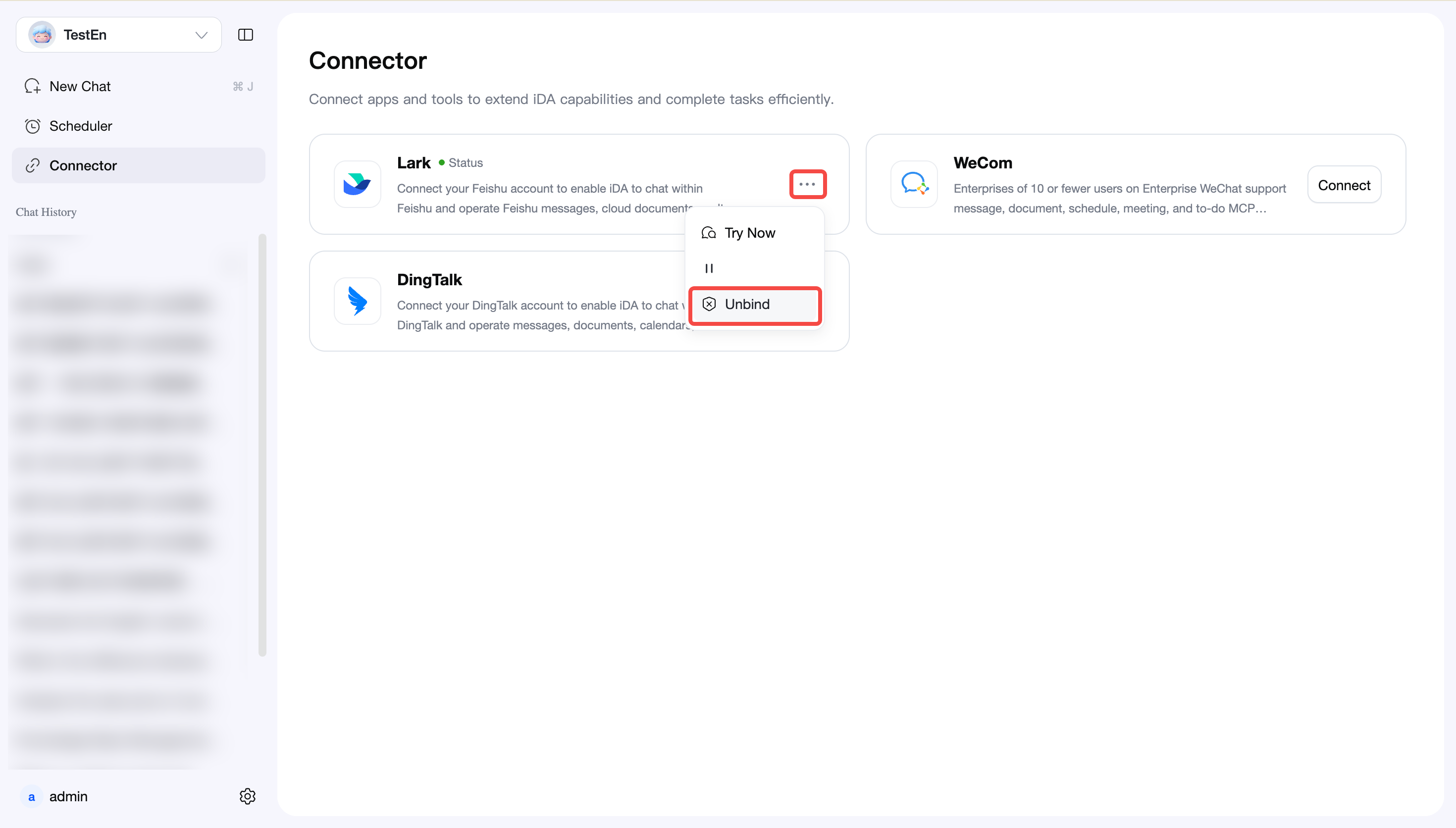Click the Lark app logo
The image size is (1456, 828).
click(x=357, y=184)
